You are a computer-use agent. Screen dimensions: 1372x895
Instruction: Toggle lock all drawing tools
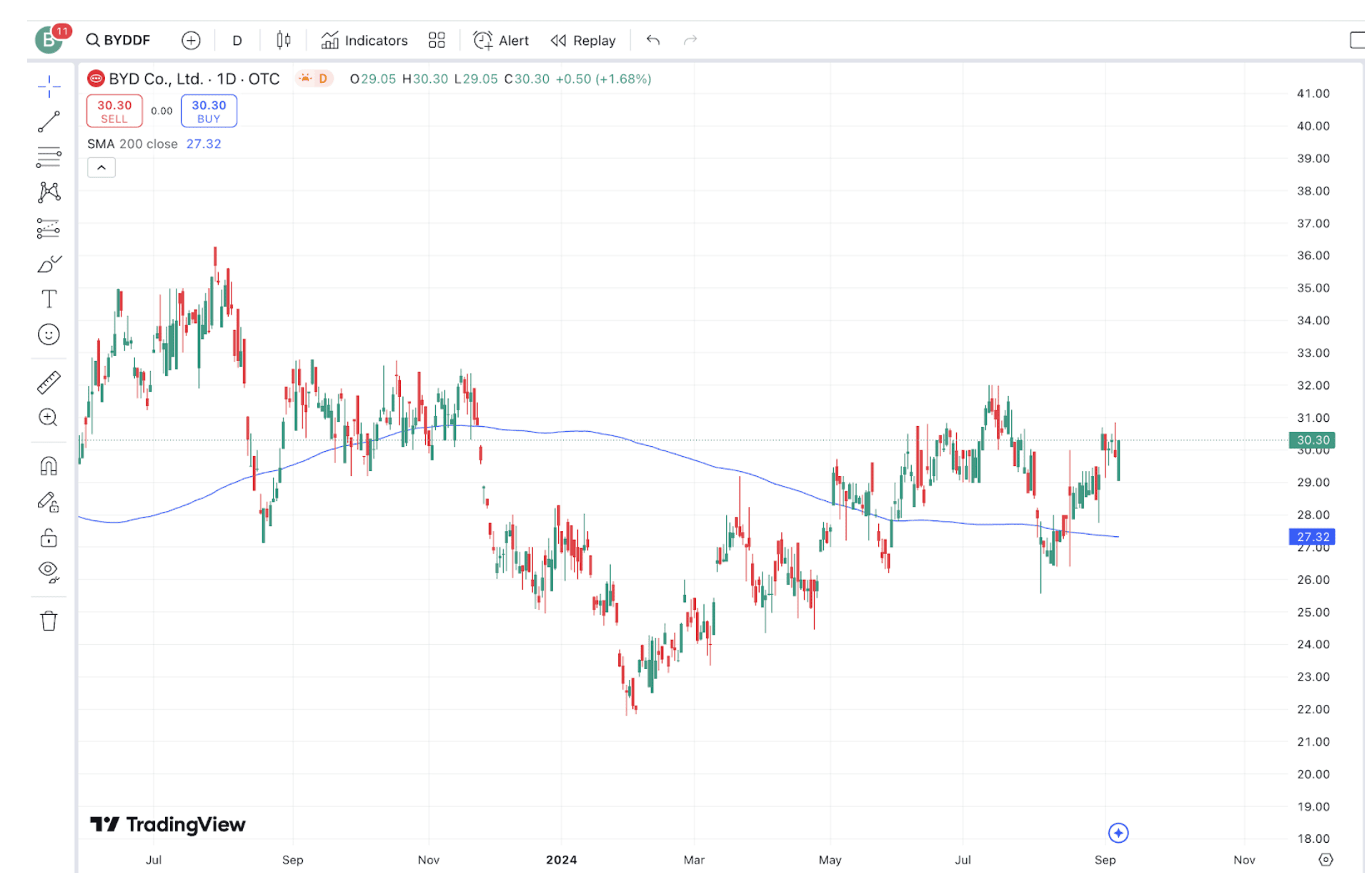(x=49, y=537)
